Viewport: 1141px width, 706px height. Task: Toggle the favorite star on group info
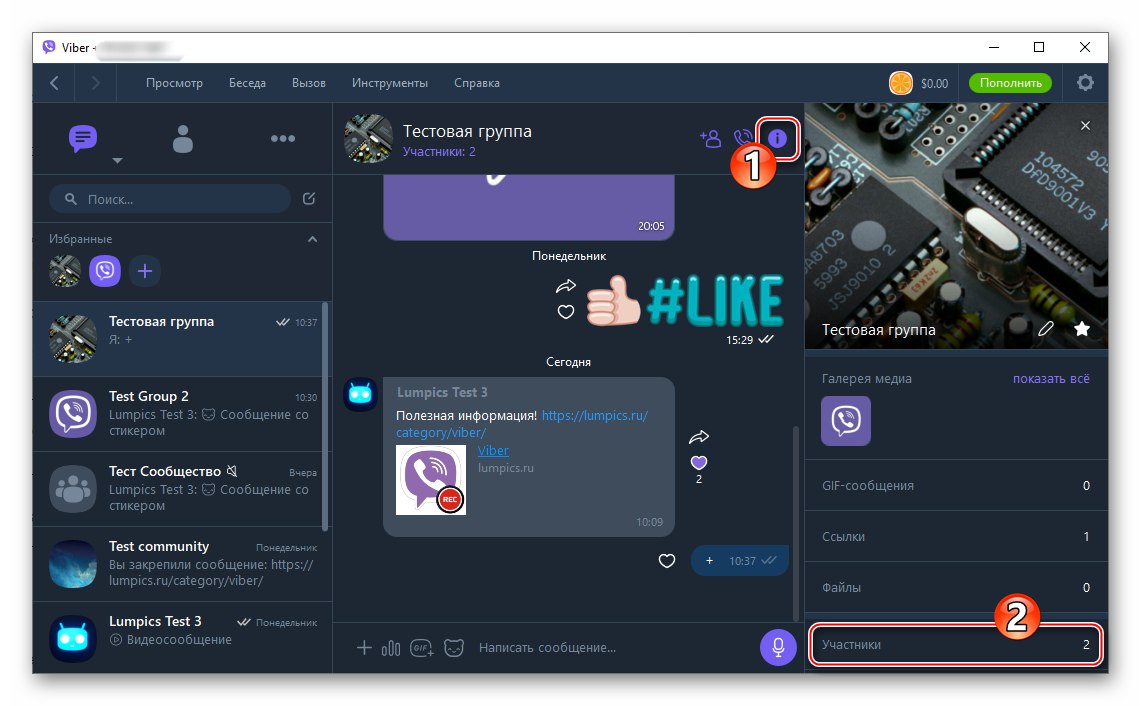pos(1081,329)
